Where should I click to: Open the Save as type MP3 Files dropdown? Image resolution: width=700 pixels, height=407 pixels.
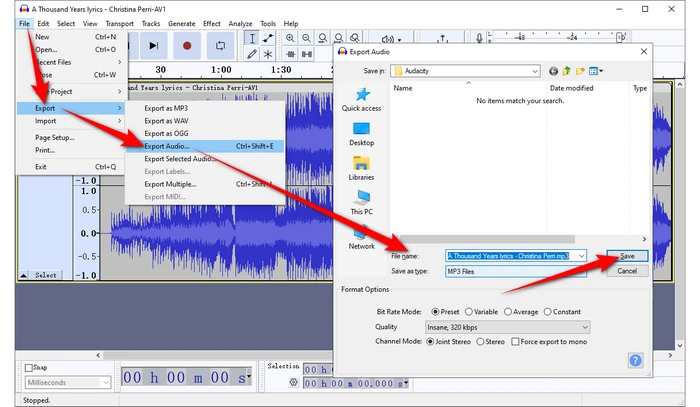click(516, 271)
